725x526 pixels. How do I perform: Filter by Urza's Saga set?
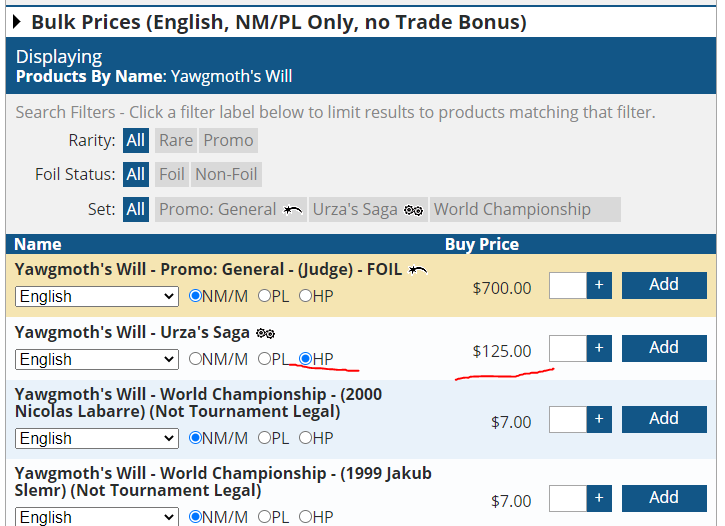tap(367, 209)
